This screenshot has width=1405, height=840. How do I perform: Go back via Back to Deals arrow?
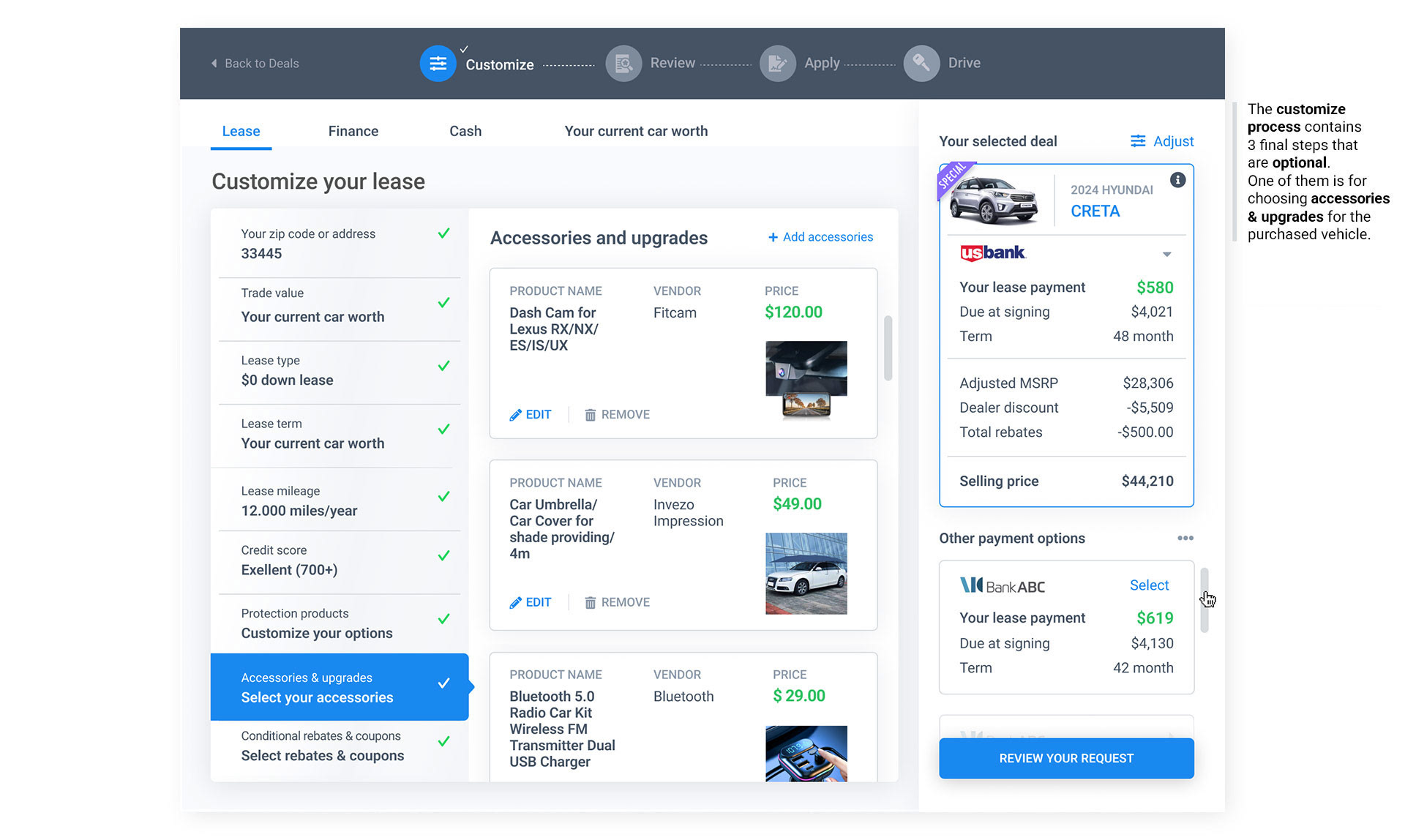(214, 64)
